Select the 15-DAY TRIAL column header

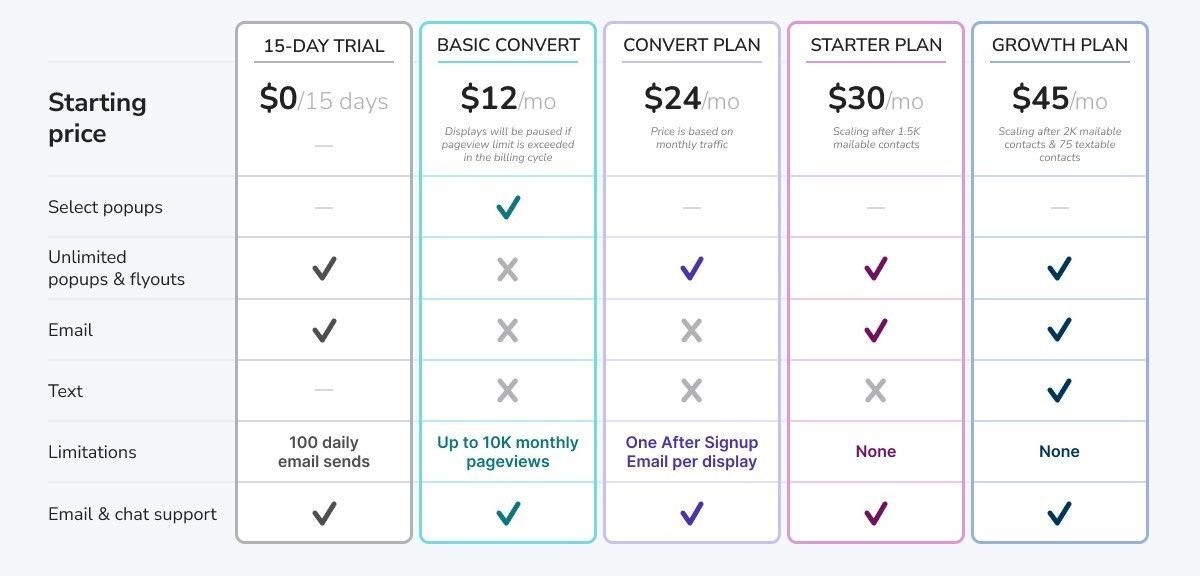(x=324, y=45)
